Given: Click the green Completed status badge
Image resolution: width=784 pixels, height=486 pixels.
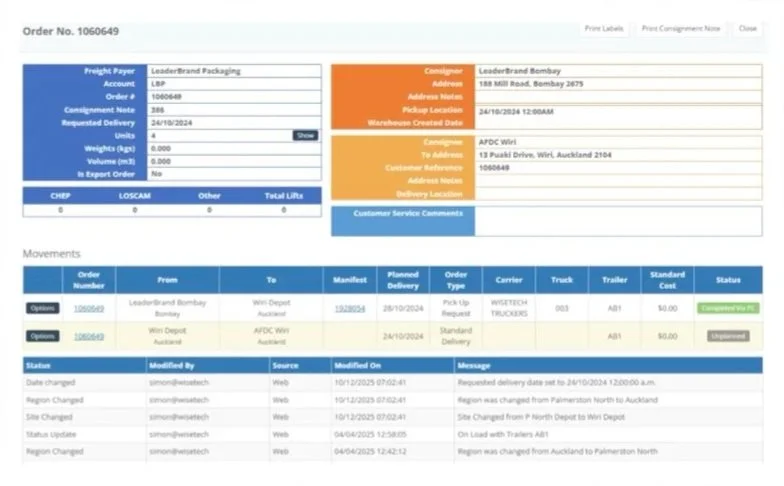Looking at the screenshot, I should click(x=728, y=308).
